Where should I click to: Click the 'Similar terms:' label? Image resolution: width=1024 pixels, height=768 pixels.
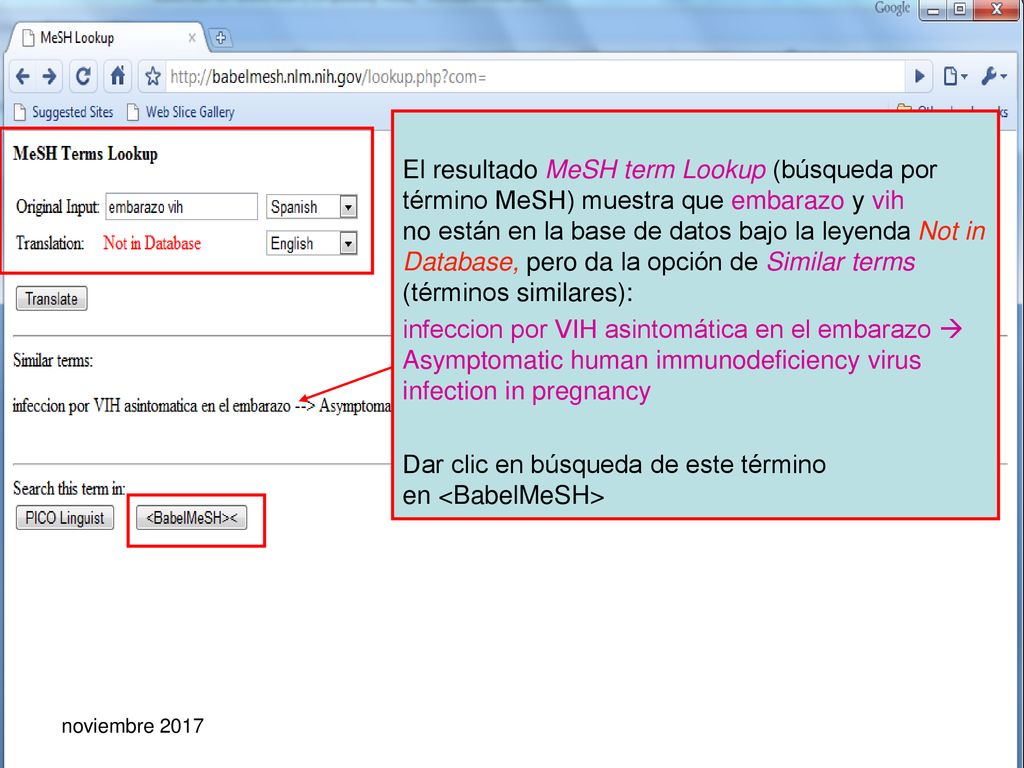point(53,360)
